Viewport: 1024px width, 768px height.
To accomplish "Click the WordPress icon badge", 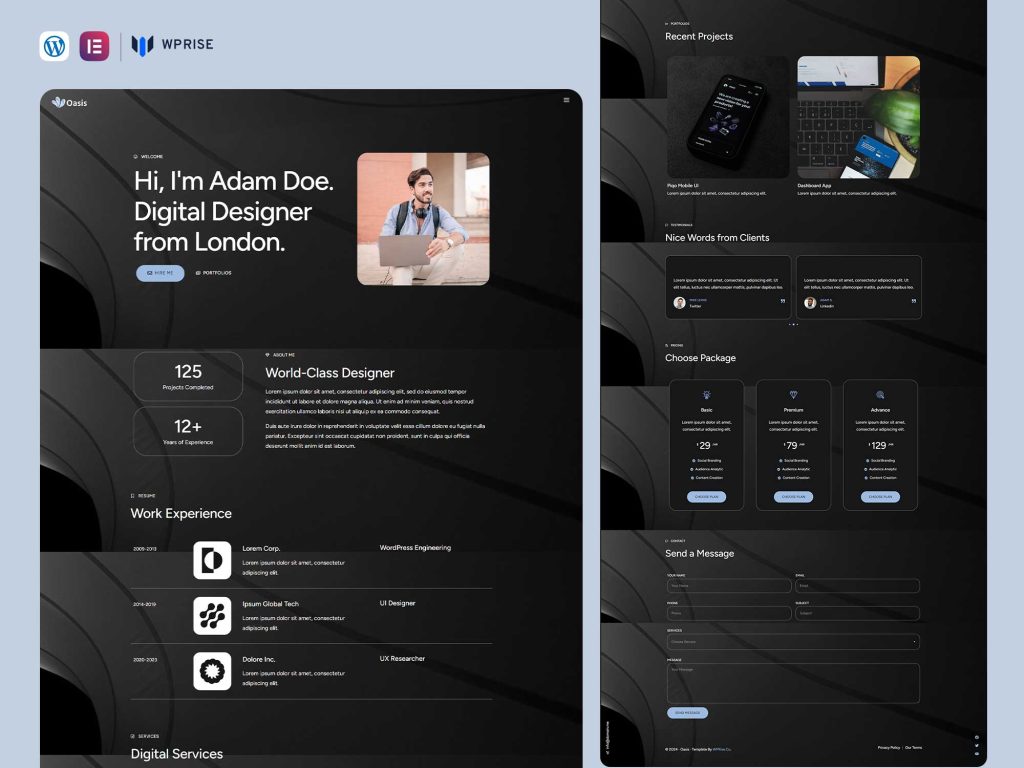I will point(54,46).
